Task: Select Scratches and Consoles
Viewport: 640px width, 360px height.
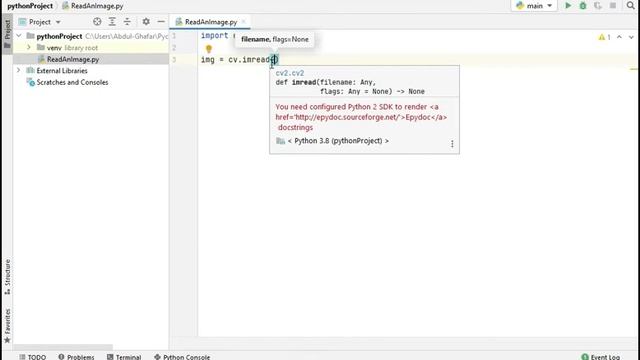Action: [x=72, y=82]
